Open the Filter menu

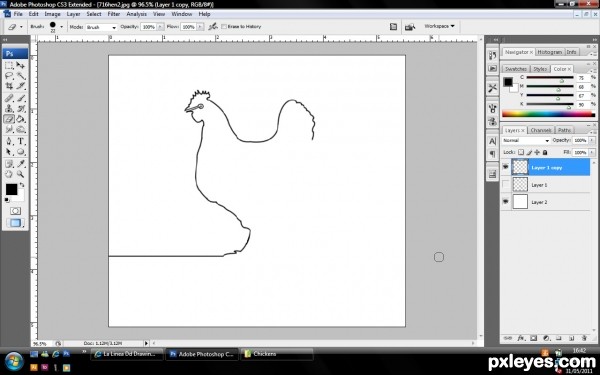click(114, 14)
